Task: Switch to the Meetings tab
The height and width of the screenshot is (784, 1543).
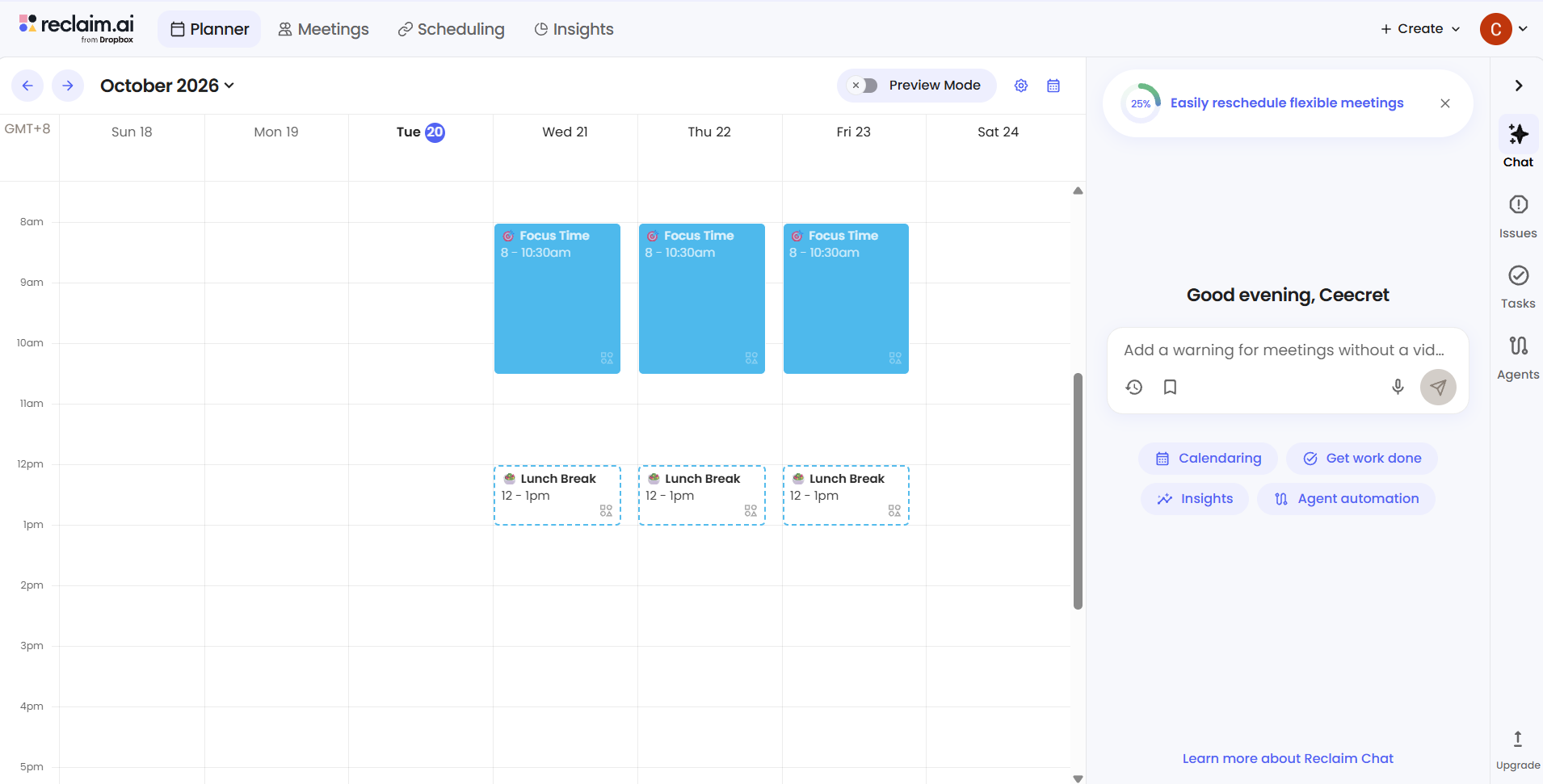Action: pos(323,29)
